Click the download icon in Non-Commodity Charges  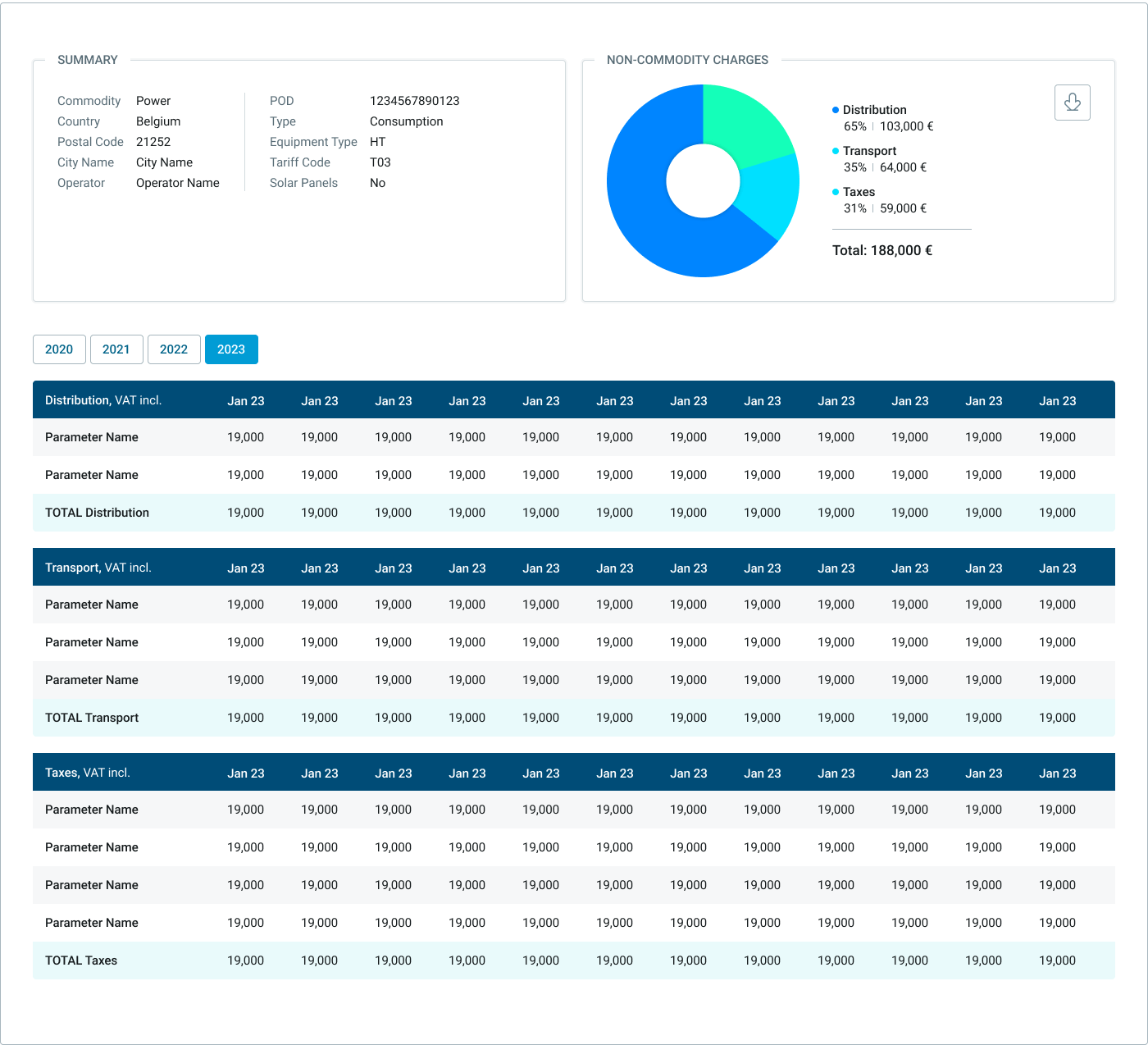point(1072,103)
